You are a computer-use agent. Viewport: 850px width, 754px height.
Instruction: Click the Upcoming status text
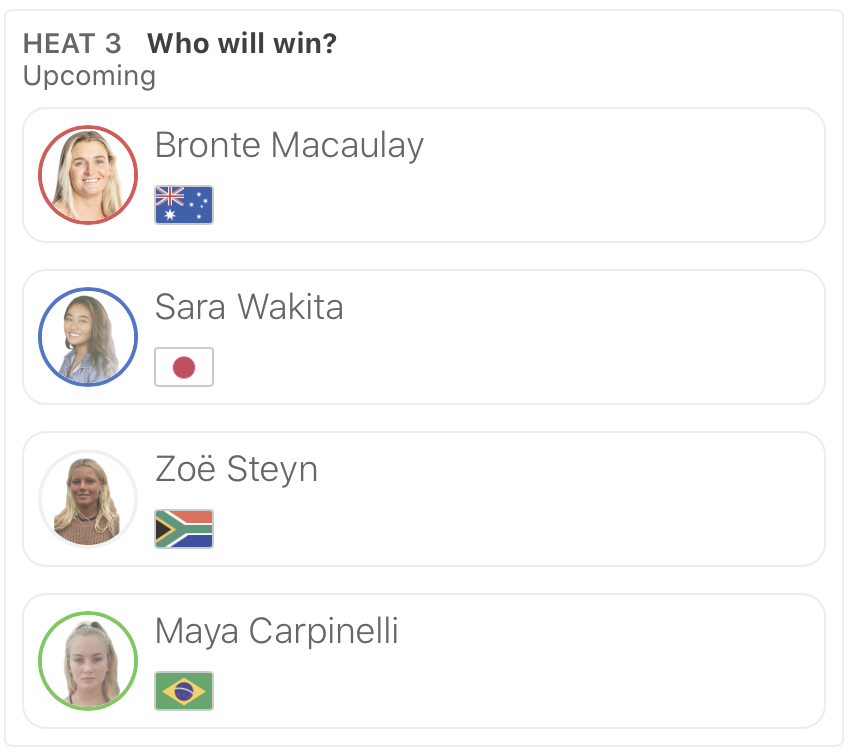[x=89, y=76]
